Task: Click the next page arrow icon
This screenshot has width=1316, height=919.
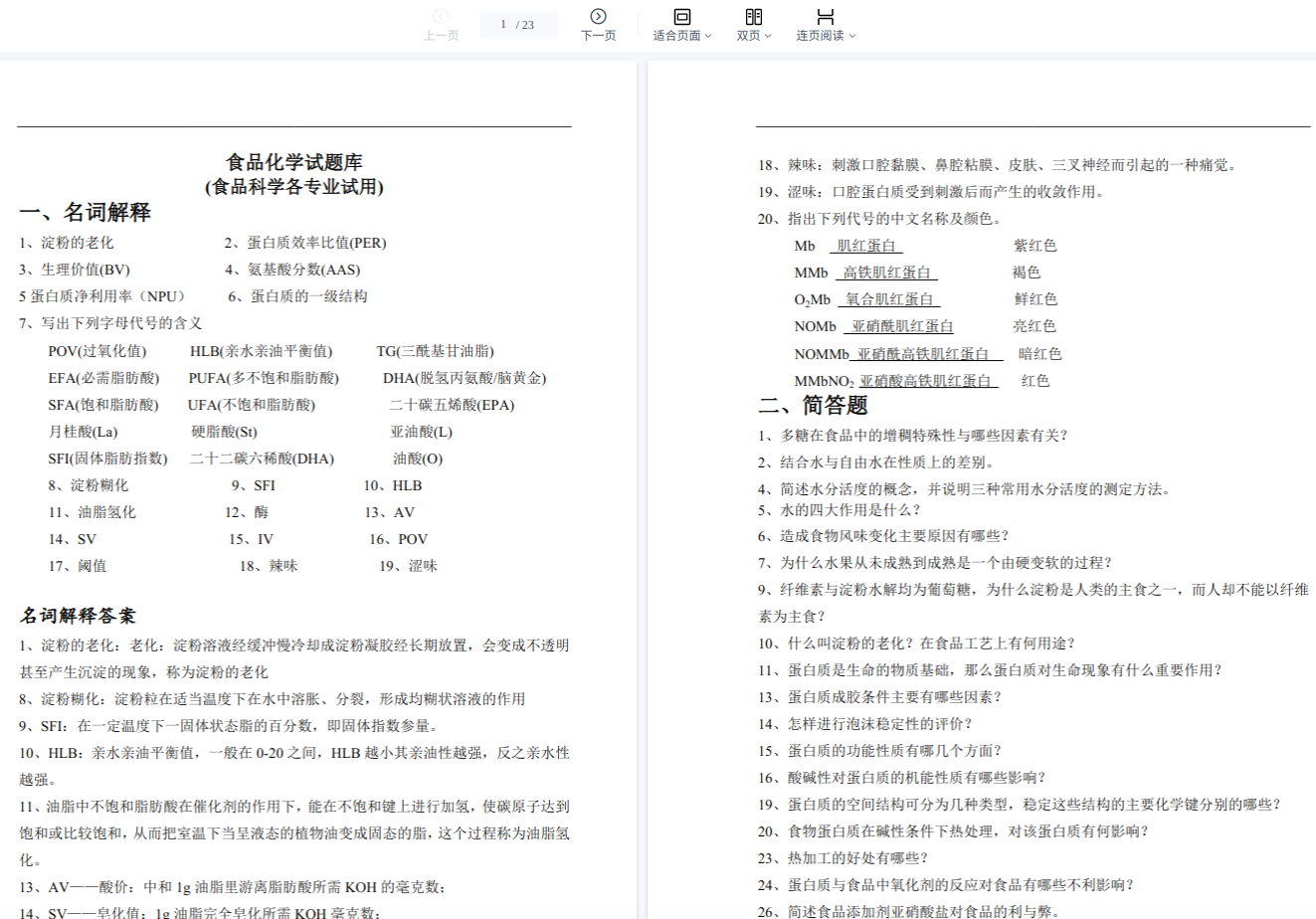Action: (x=598, y=16)
